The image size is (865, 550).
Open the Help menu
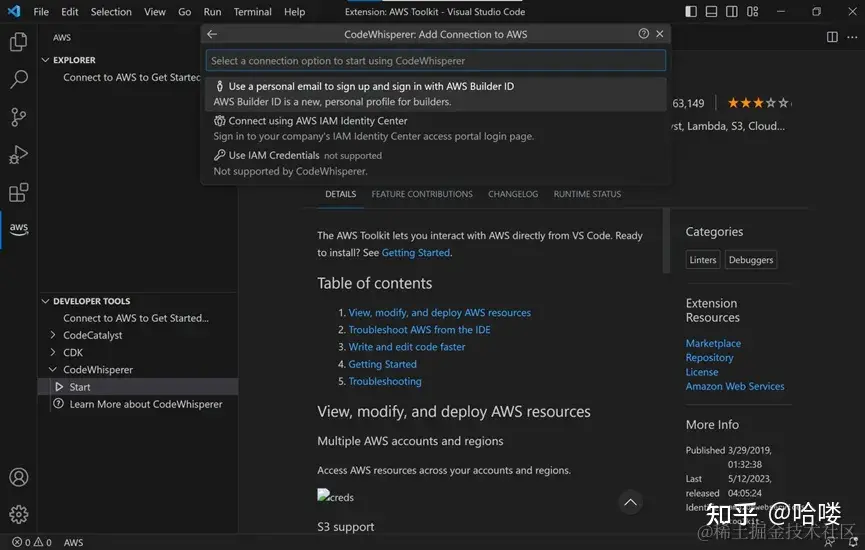[x=294, y=12]
